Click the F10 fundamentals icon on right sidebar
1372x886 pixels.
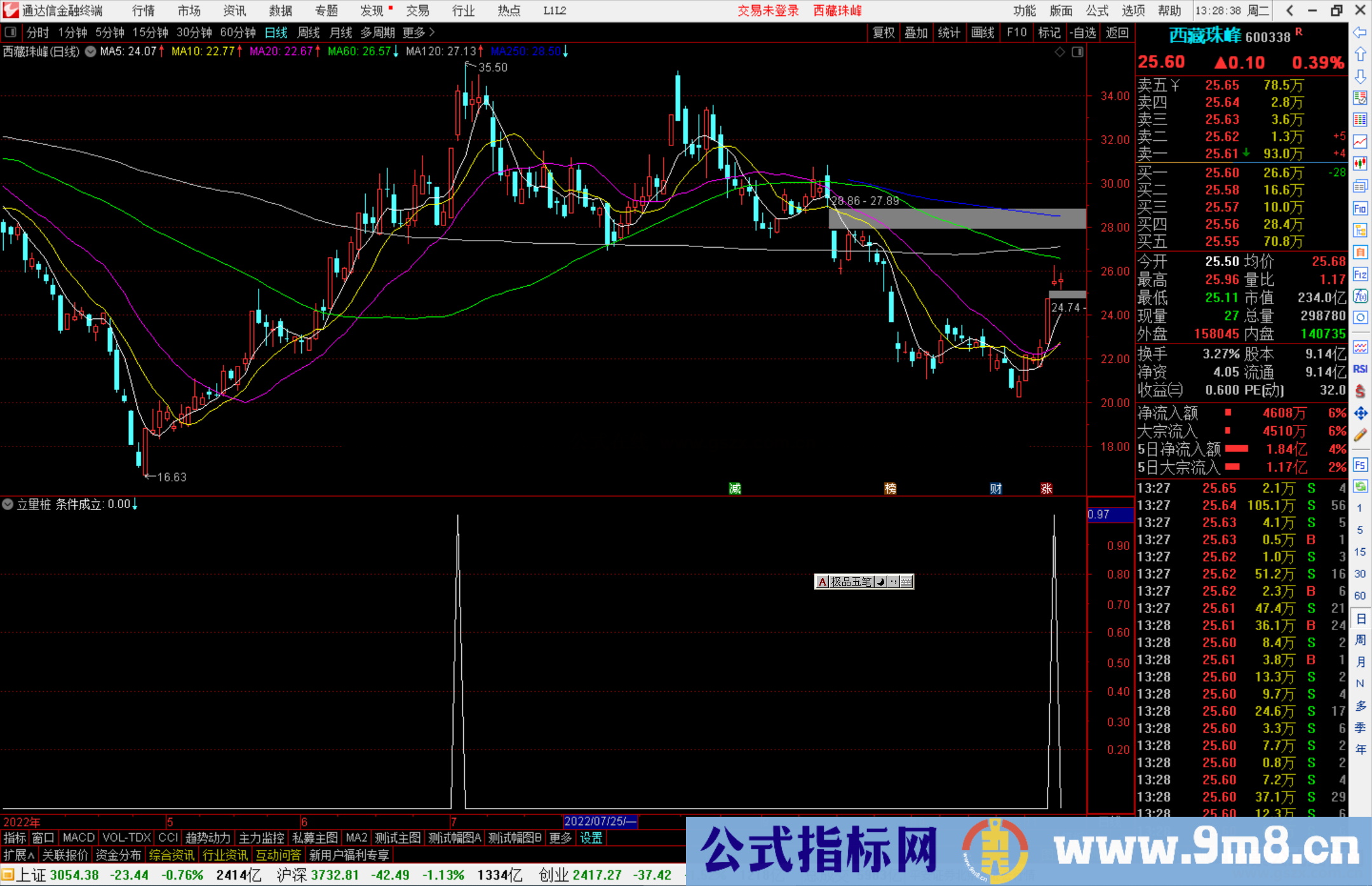point(1361,210)
